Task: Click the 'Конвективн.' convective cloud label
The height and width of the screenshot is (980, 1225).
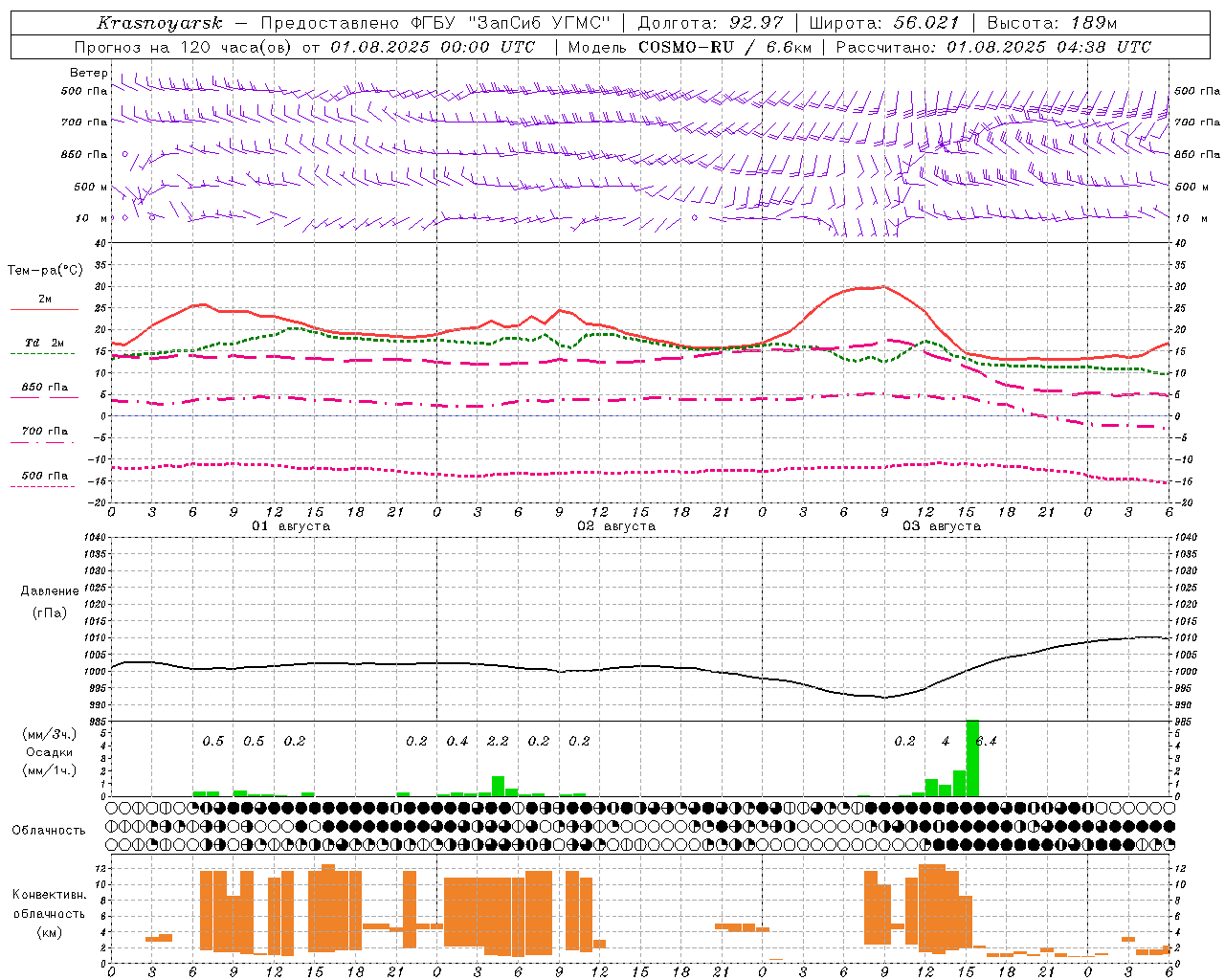Action: pos(49,895)
